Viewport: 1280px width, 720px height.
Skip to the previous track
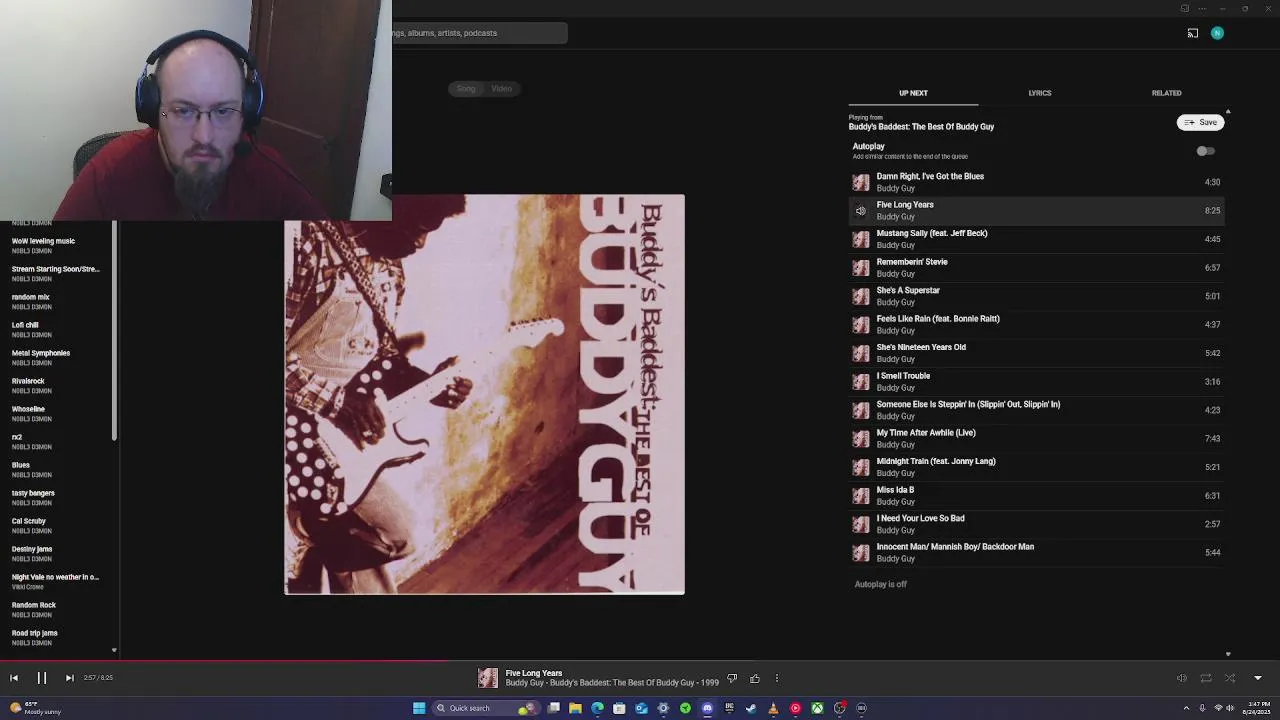point(14,678)
